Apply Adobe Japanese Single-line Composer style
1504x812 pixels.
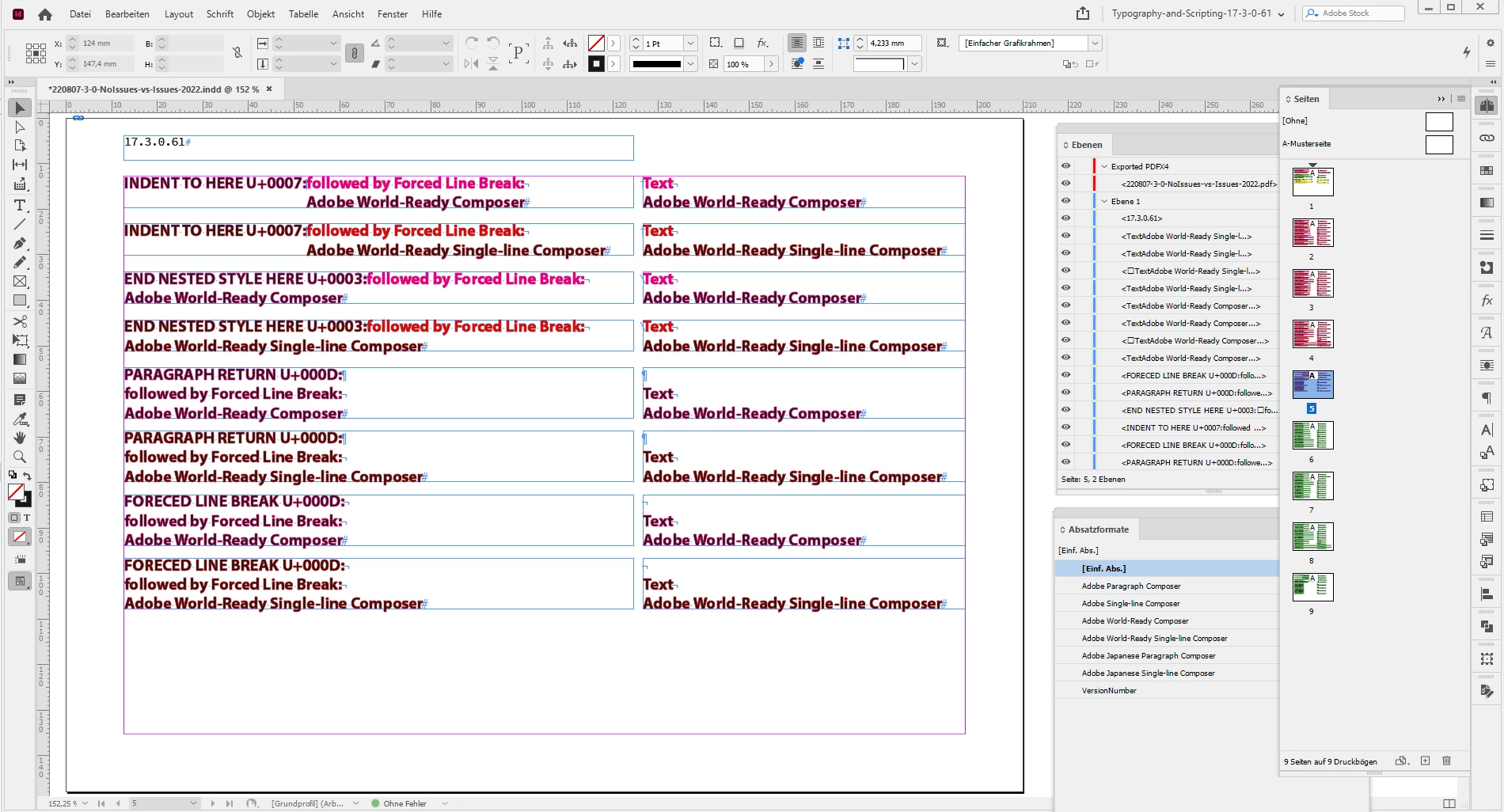1148,674
